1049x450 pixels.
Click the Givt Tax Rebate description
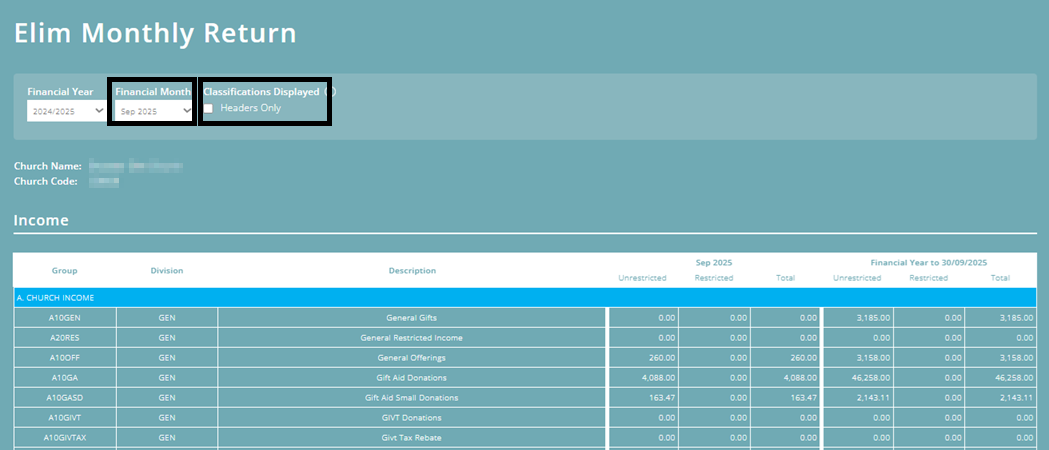pyautogui.click(x=412, y=438)
